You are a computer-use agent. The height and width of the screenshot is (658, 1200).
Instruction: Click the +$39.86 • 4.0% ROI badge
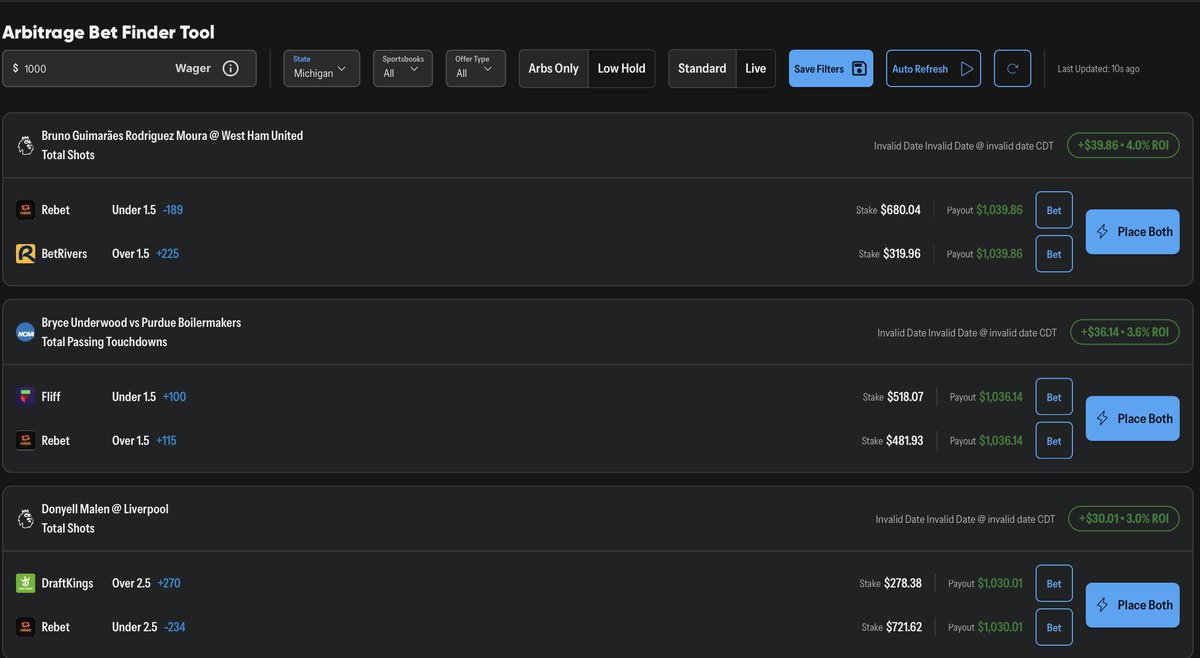point(1123,145)
